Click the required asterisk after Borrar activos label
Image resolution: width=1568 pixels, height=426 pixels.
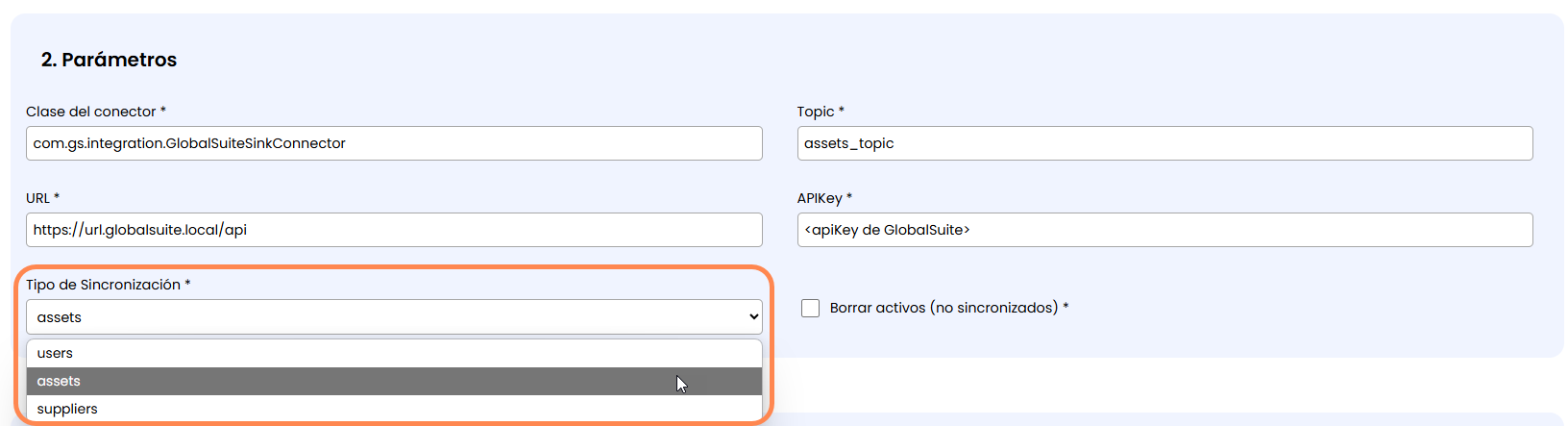[x=1066, y=307]
